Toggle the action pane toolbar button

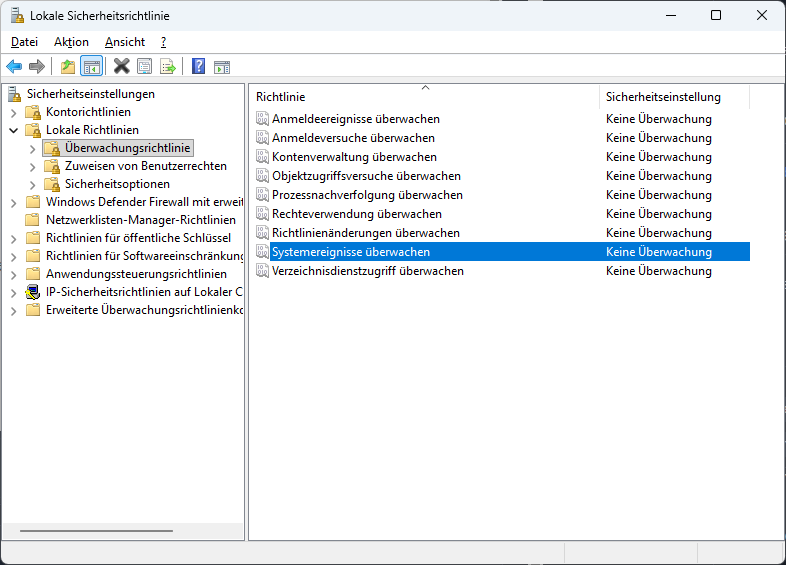222,67
